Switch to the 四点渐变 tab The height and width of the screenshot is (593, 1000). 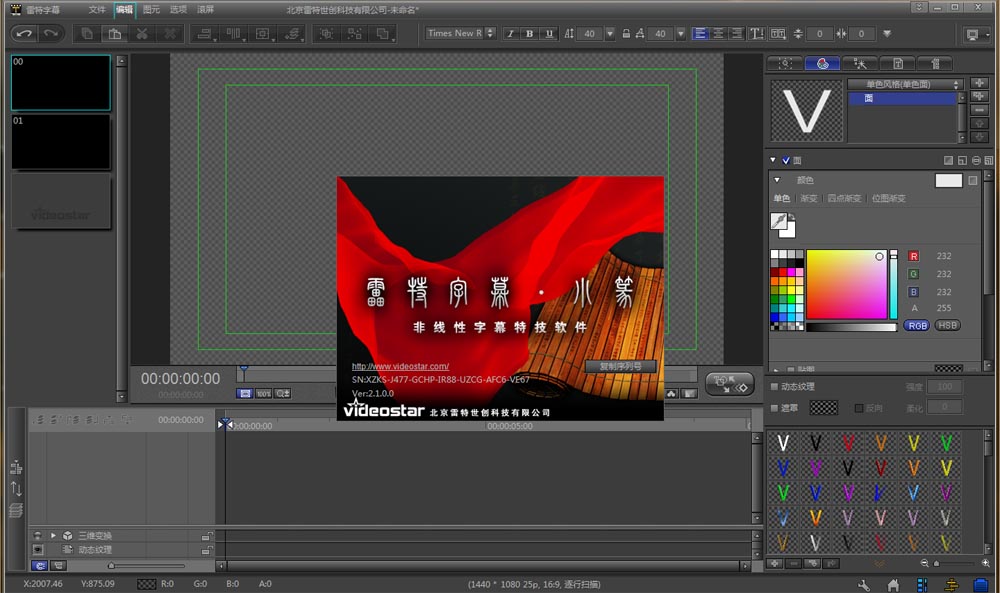click(844, 198)
